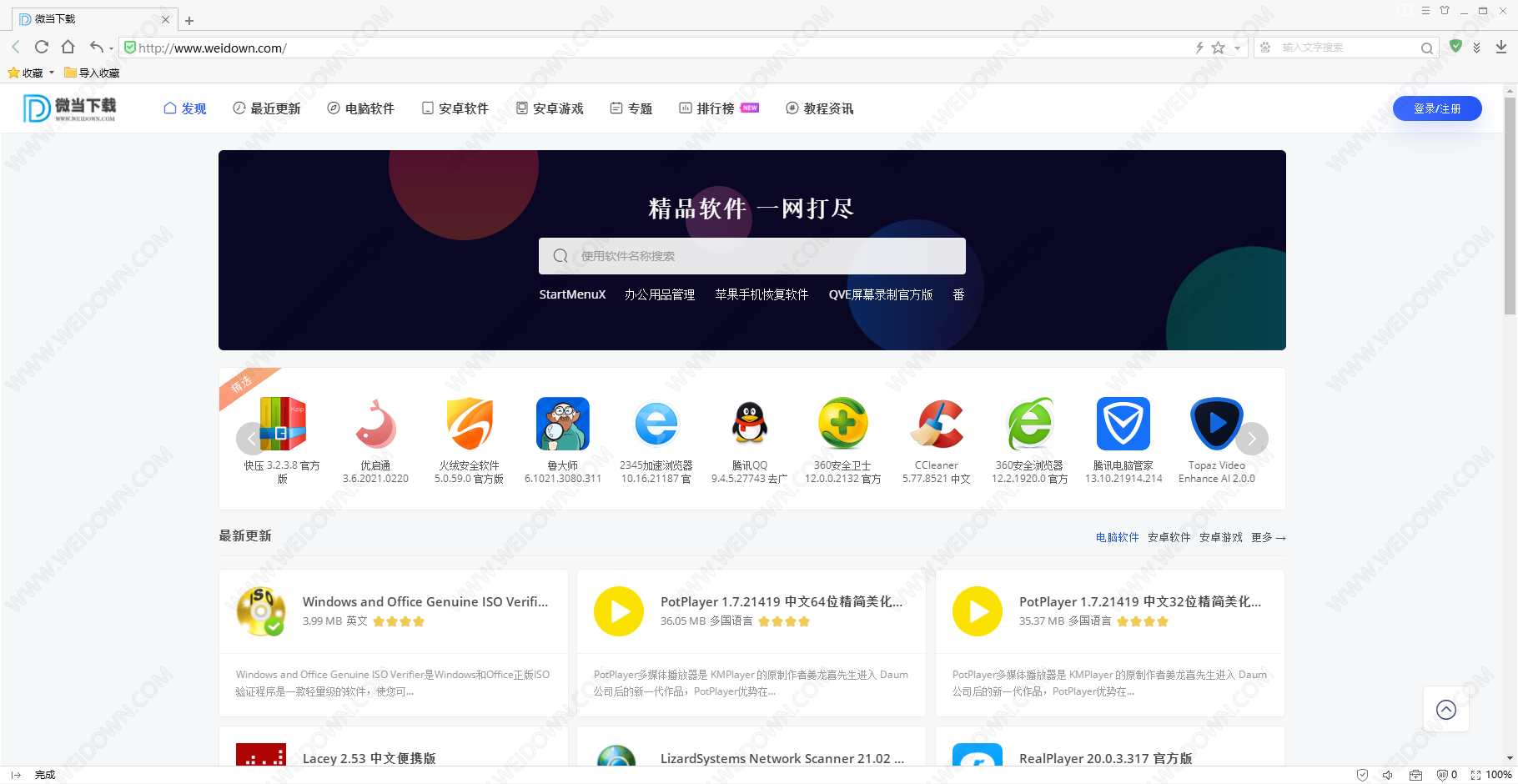Viewport: 1518px width, 784px height.
Task: Open the 优启通 app icon
Action: tap(376, 424)
